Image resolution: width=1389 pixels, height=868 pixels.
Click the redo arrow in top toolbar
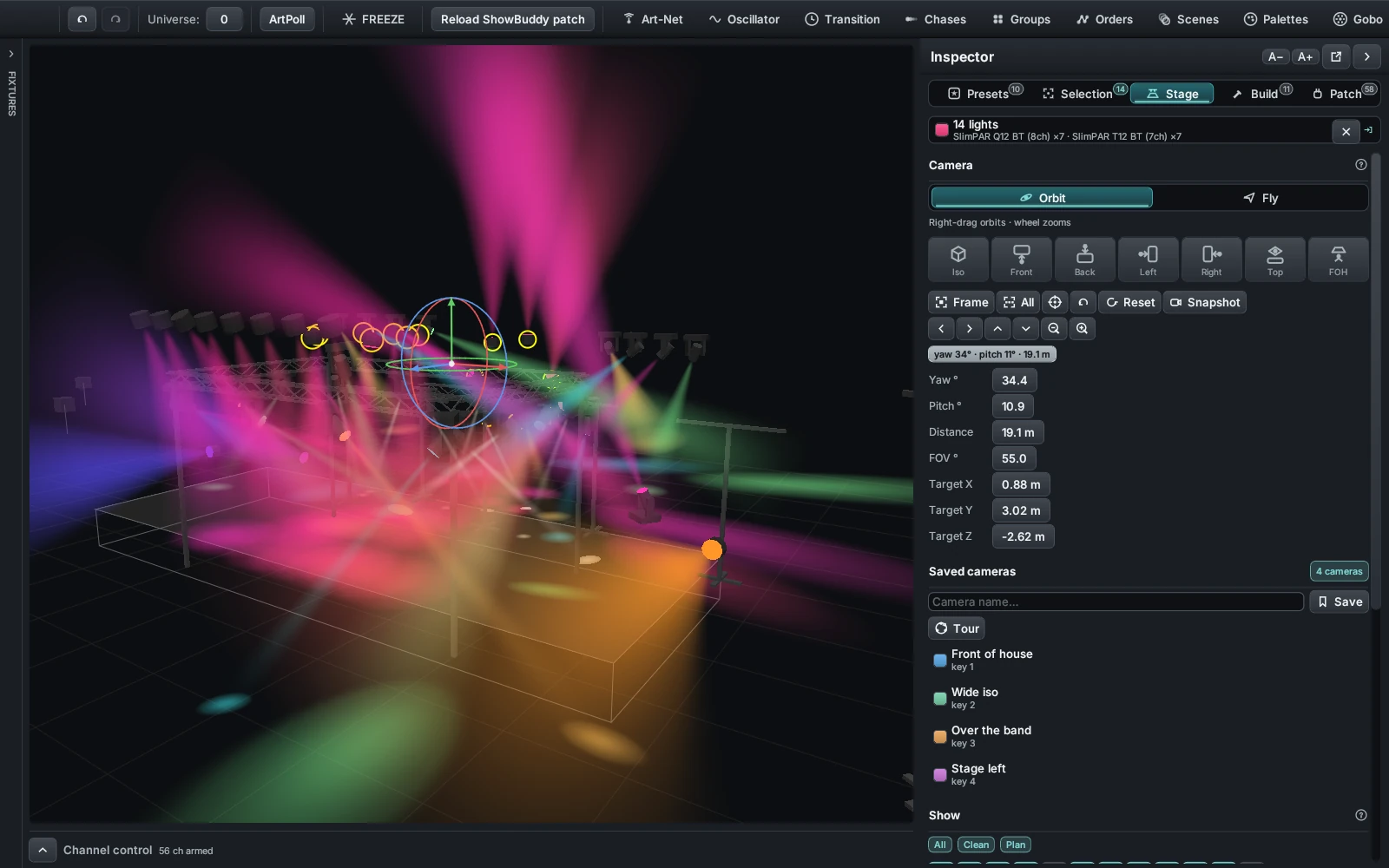115,19
